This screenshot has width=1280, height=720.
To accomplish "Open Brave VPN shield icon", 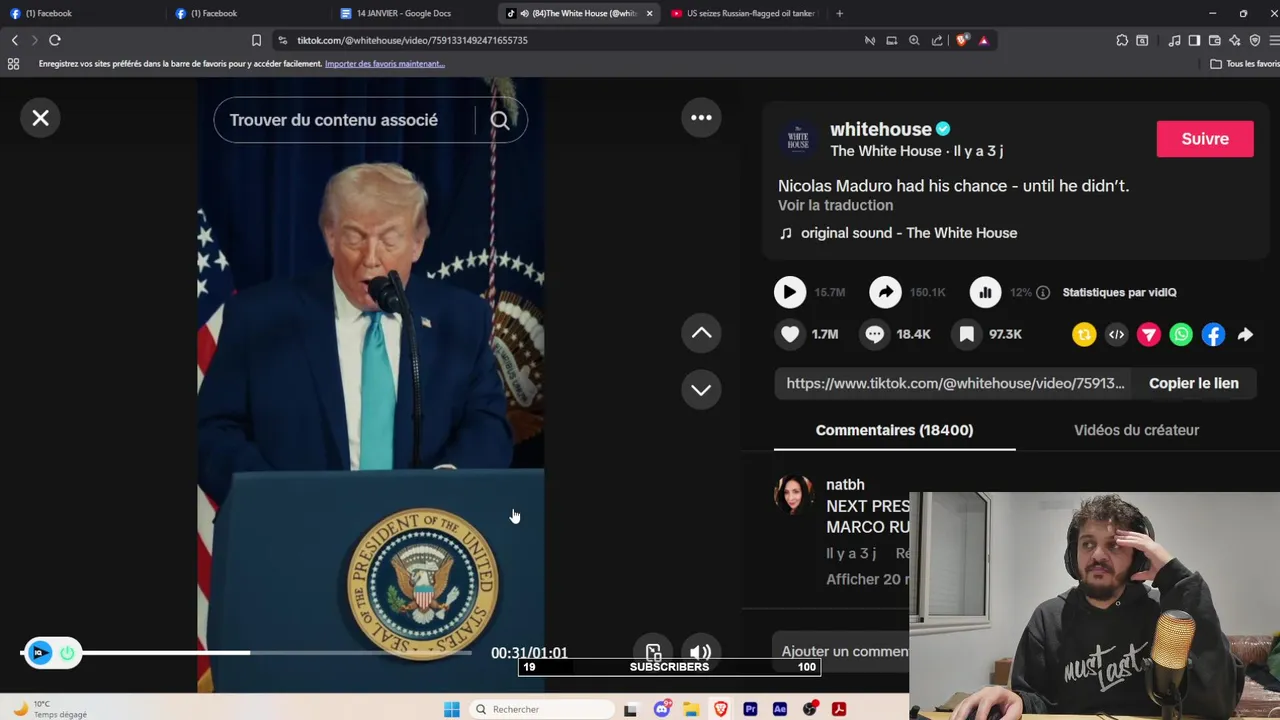I will [1255, 40].
